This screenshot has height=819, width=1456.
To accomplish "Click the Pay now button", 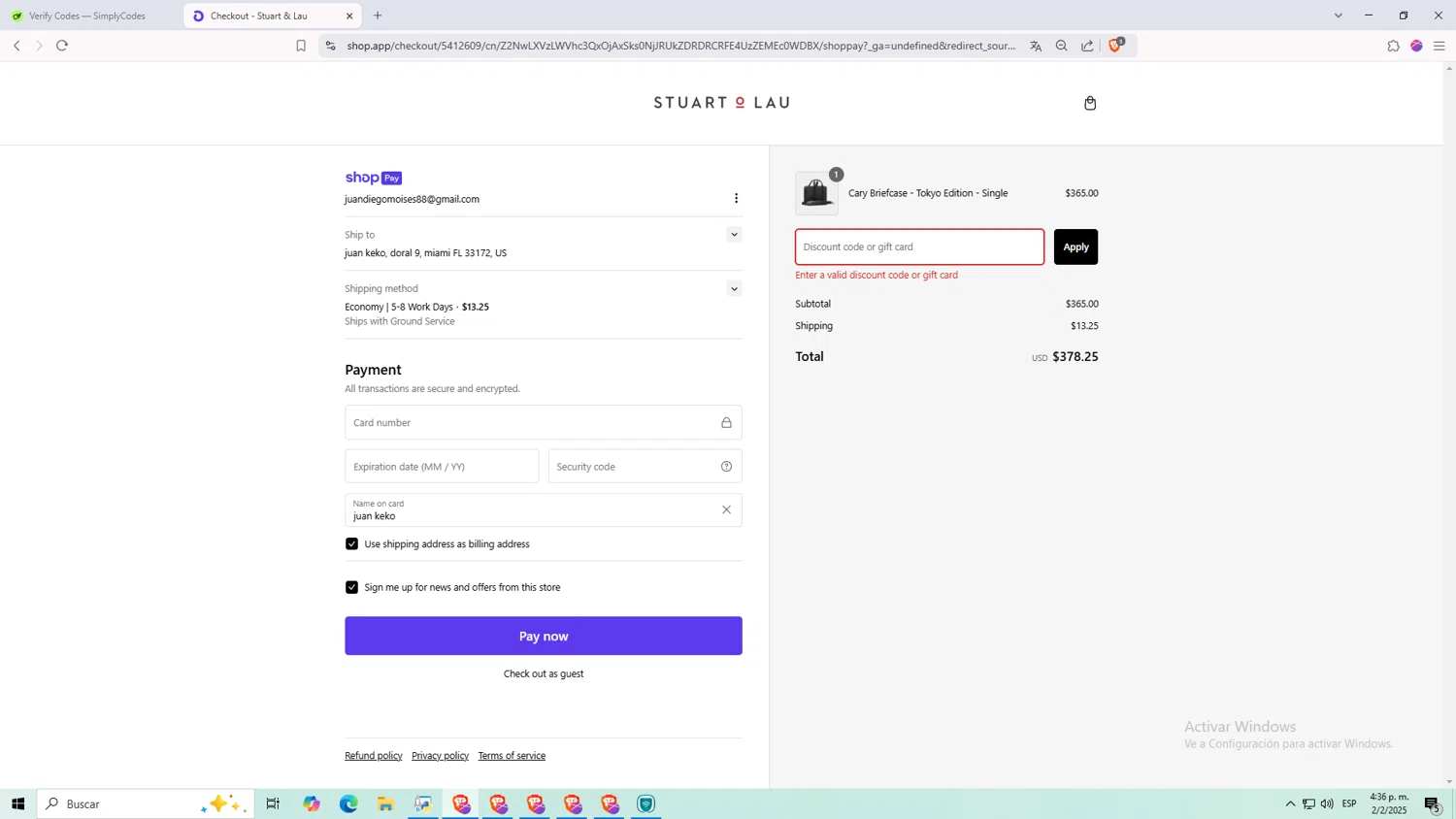I will click(544, 636).
